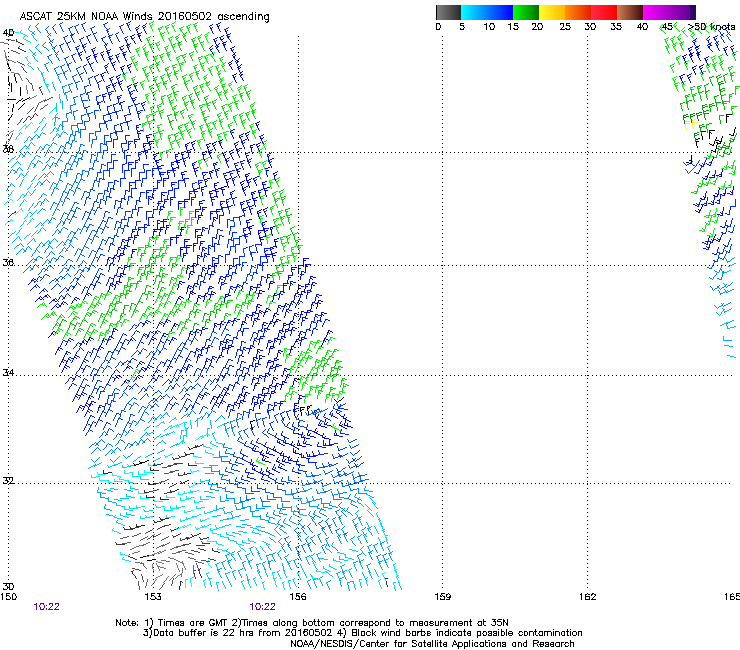
Task: Pick the green 15–20 knots legend segment
Action: [x=526, y=12]
